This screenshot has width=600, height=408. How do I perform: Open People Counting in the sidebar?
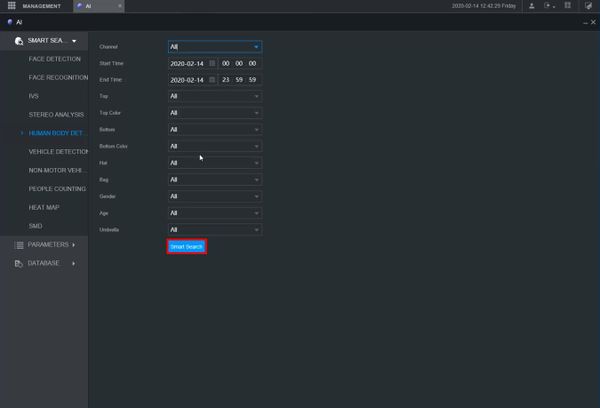pyautogui.click(x=57, y=189)
